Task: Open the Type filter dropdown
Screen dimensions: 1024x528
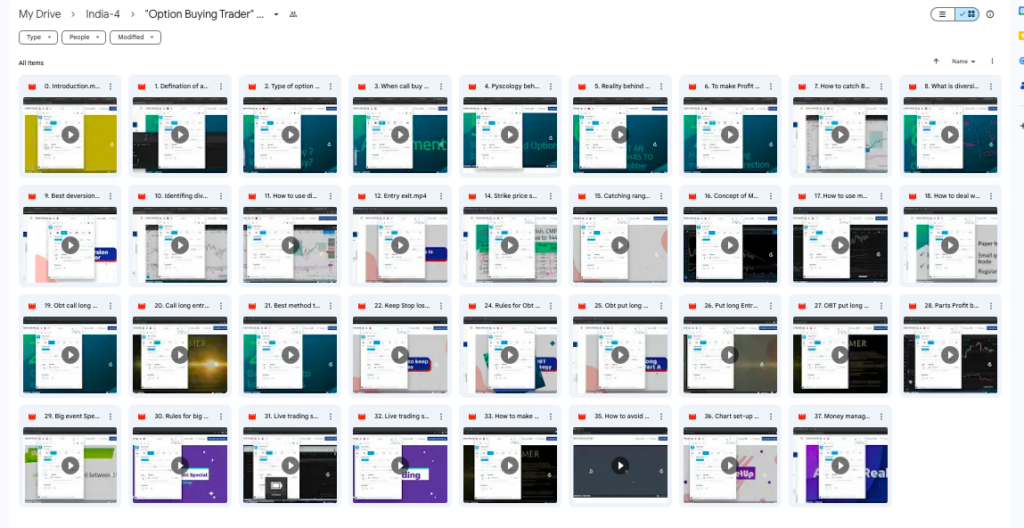Action: pos(38,37)
